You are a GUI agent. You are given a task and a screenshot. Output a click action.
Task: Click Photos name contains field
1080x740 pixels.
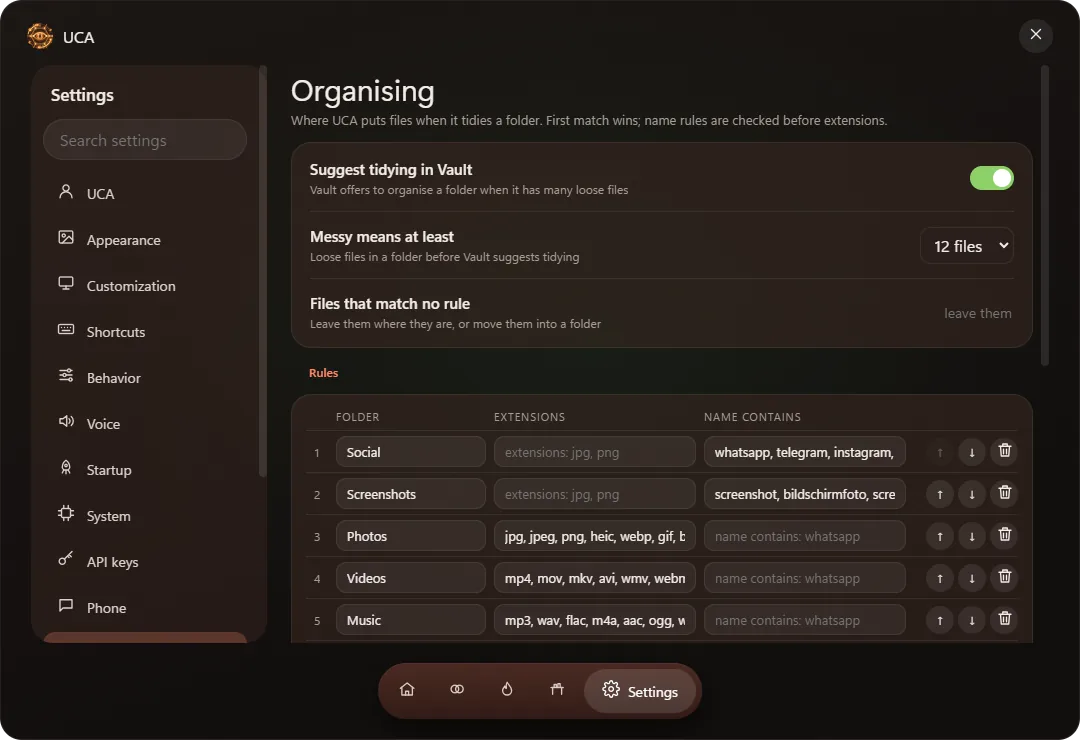pyautogui.click(x=804, y=536)
